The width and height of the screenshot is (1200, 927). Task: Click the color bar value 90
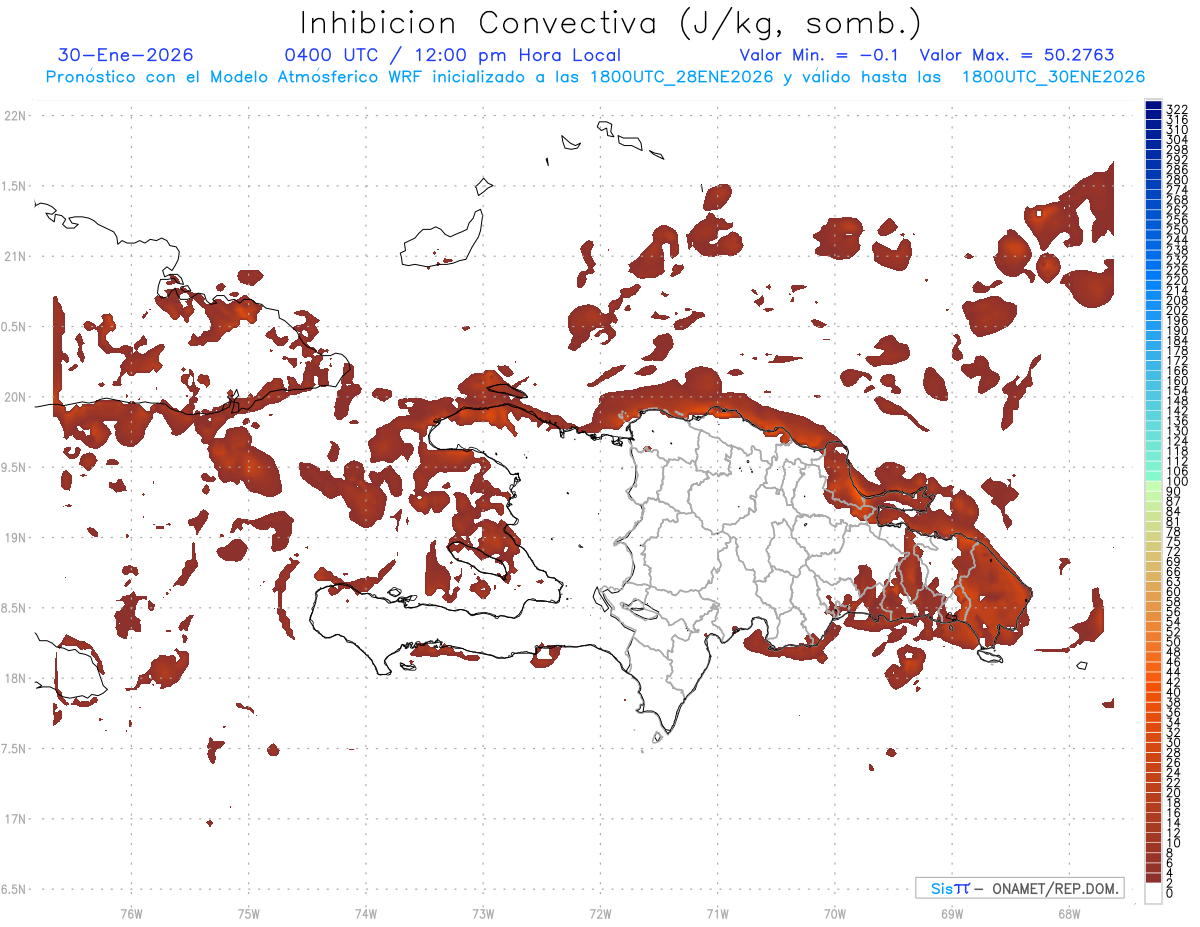pyautogui.click(x=1174, y=492)
